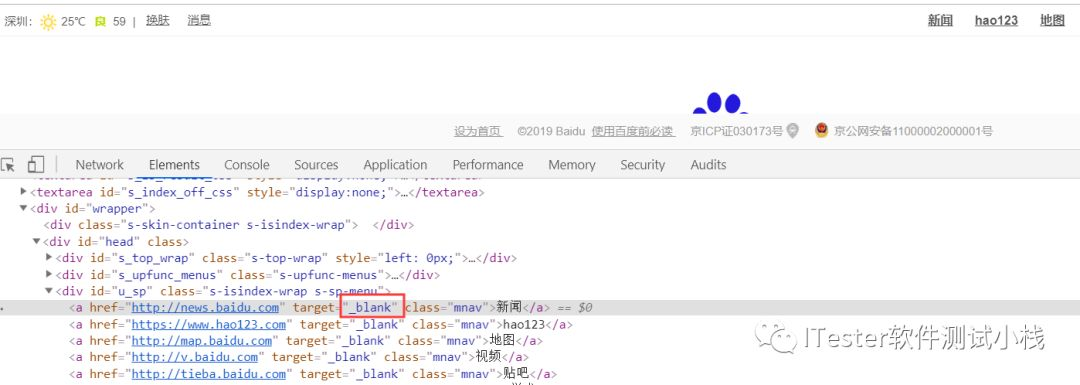
Task: Collapse the u_sp div node
Action: tap(49, 291)
